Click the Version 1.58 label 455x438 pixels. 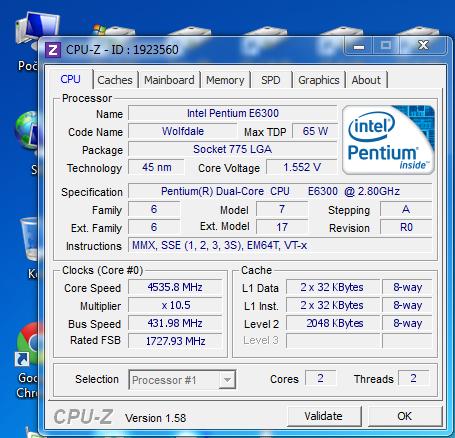(x=155, y=418)
